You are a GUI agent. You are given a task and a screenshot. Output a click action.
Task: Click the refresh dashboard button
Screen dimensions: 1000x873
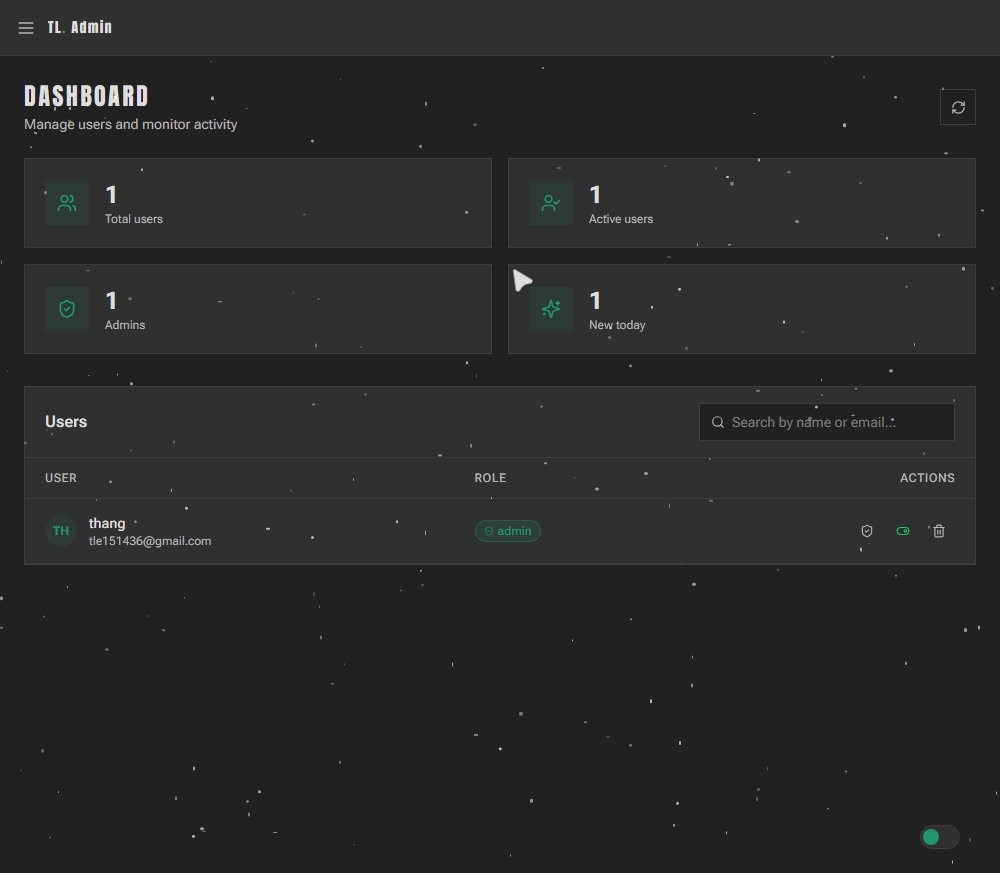(957, 107)
